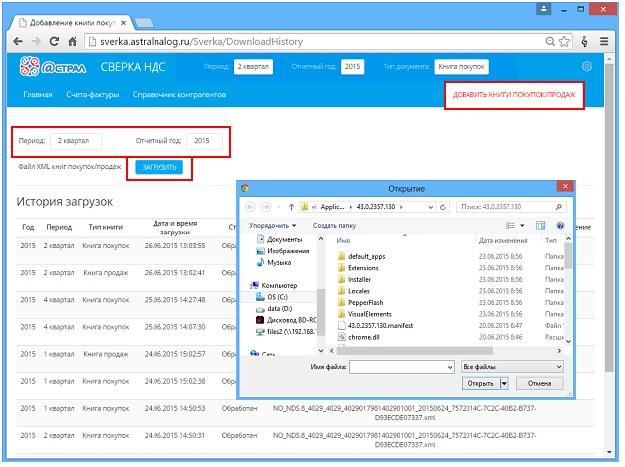Open the view options dropdown in the file dialog
Screen dimensions: 625x467
[x=521, y=226]
